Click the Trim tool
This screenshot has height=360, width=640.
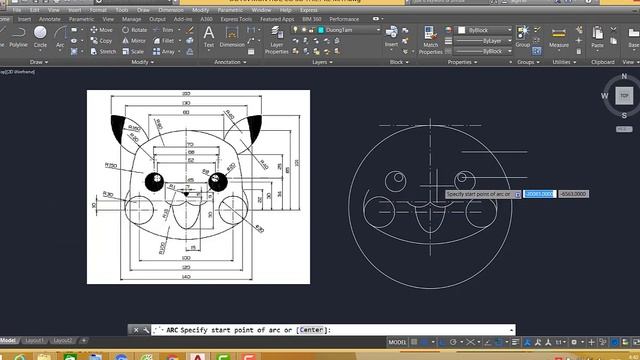(x=163, y=30)
